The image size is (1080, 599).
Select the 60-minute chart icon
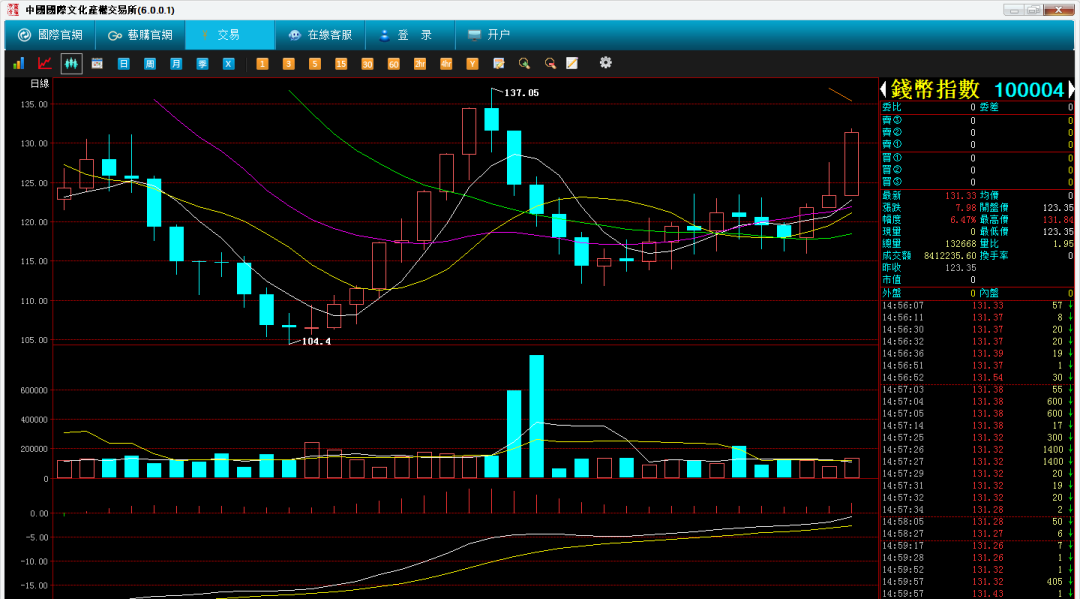pyautogui.click(x=393, y=63)
